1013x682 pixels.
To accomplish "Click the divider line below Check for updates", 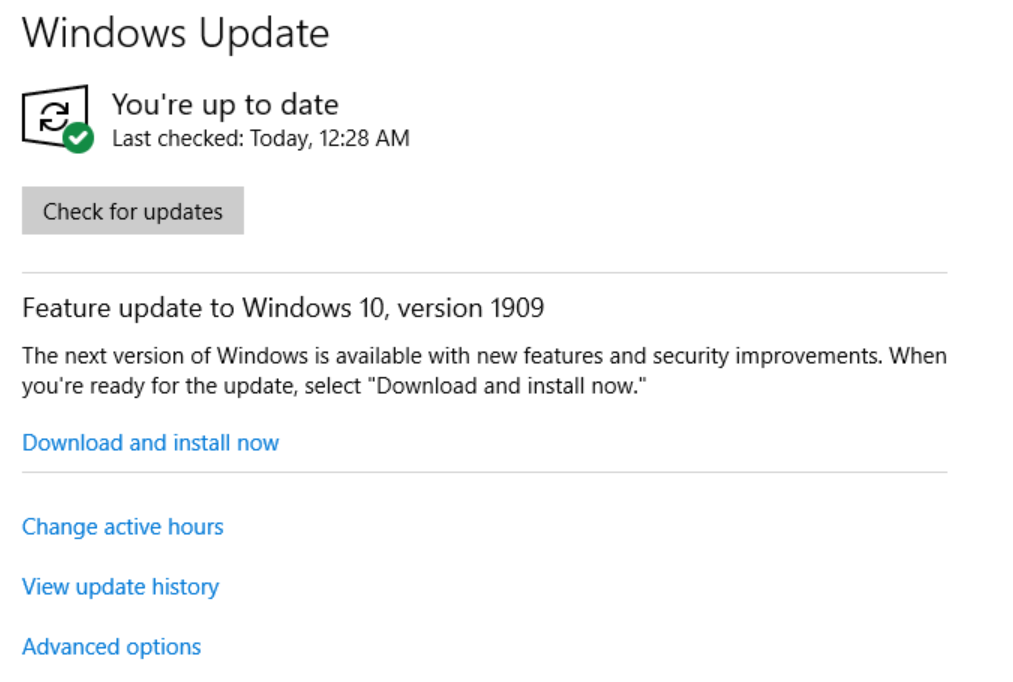I will click(484, 272).
